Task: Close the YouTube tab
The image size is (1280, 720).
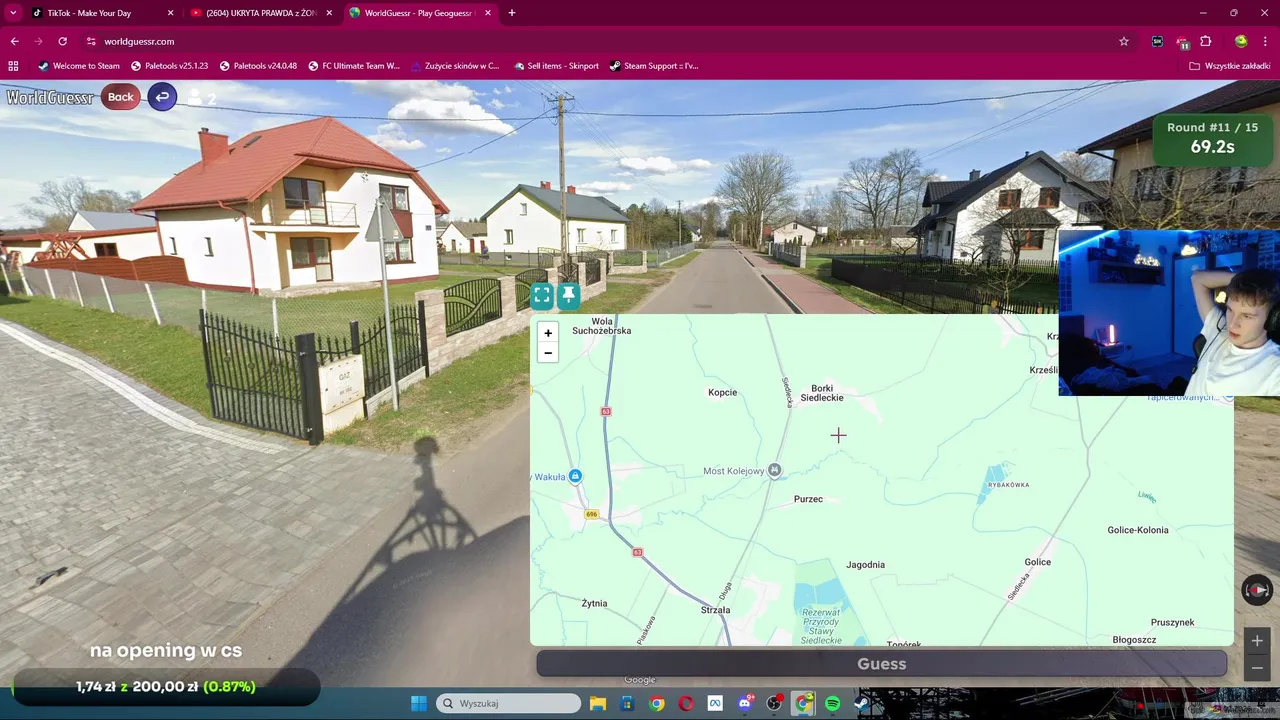Action: click(x=329, y=13)
